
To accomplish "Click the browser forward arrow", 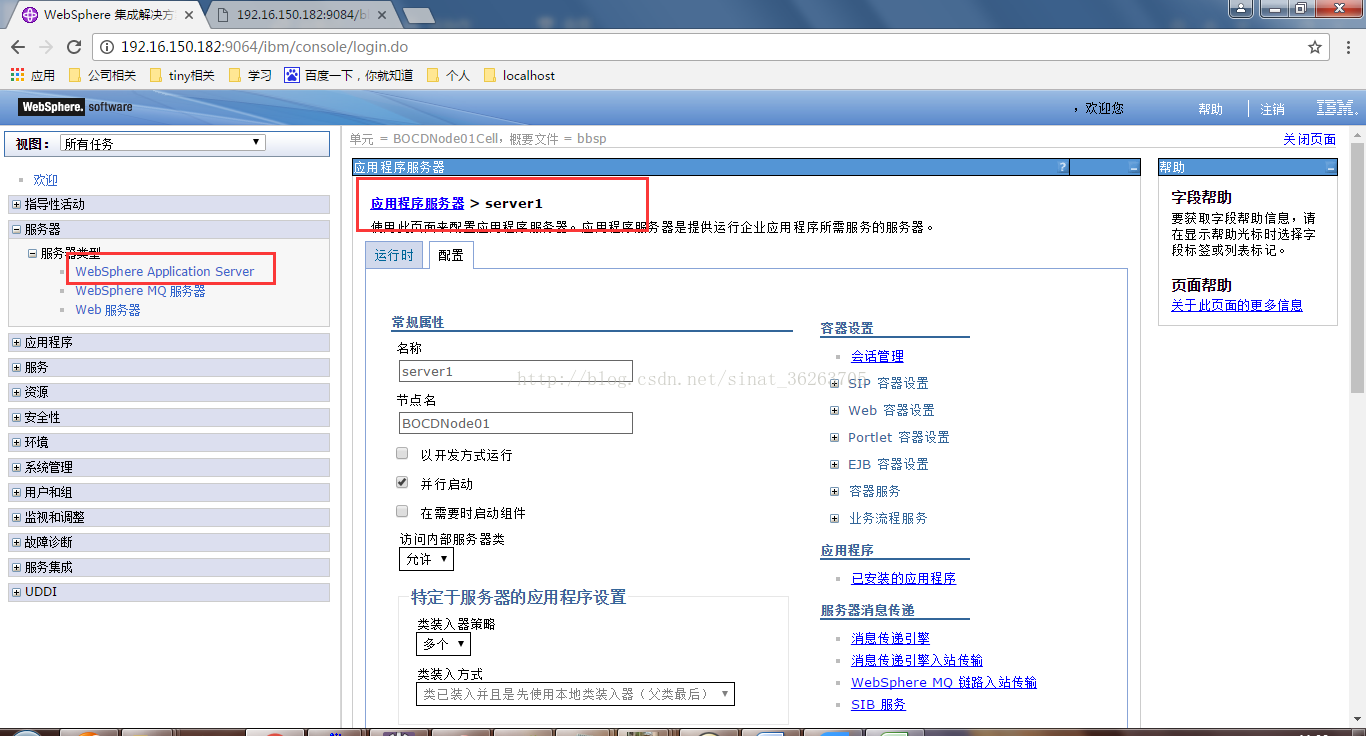I will pyautogui.click(x=46, y=47).
